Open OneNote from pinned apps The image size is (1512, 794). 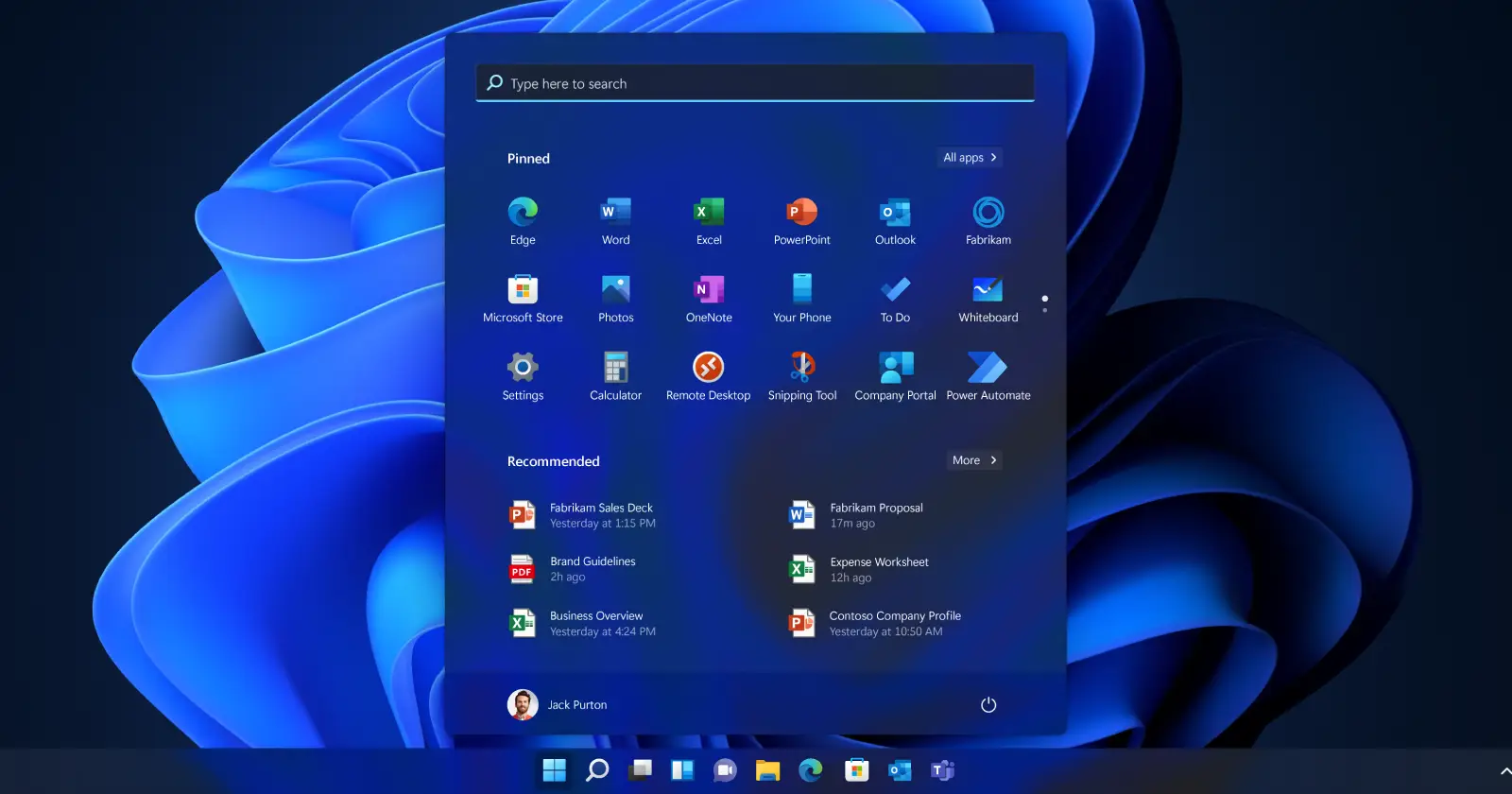[x=709, y=300]
